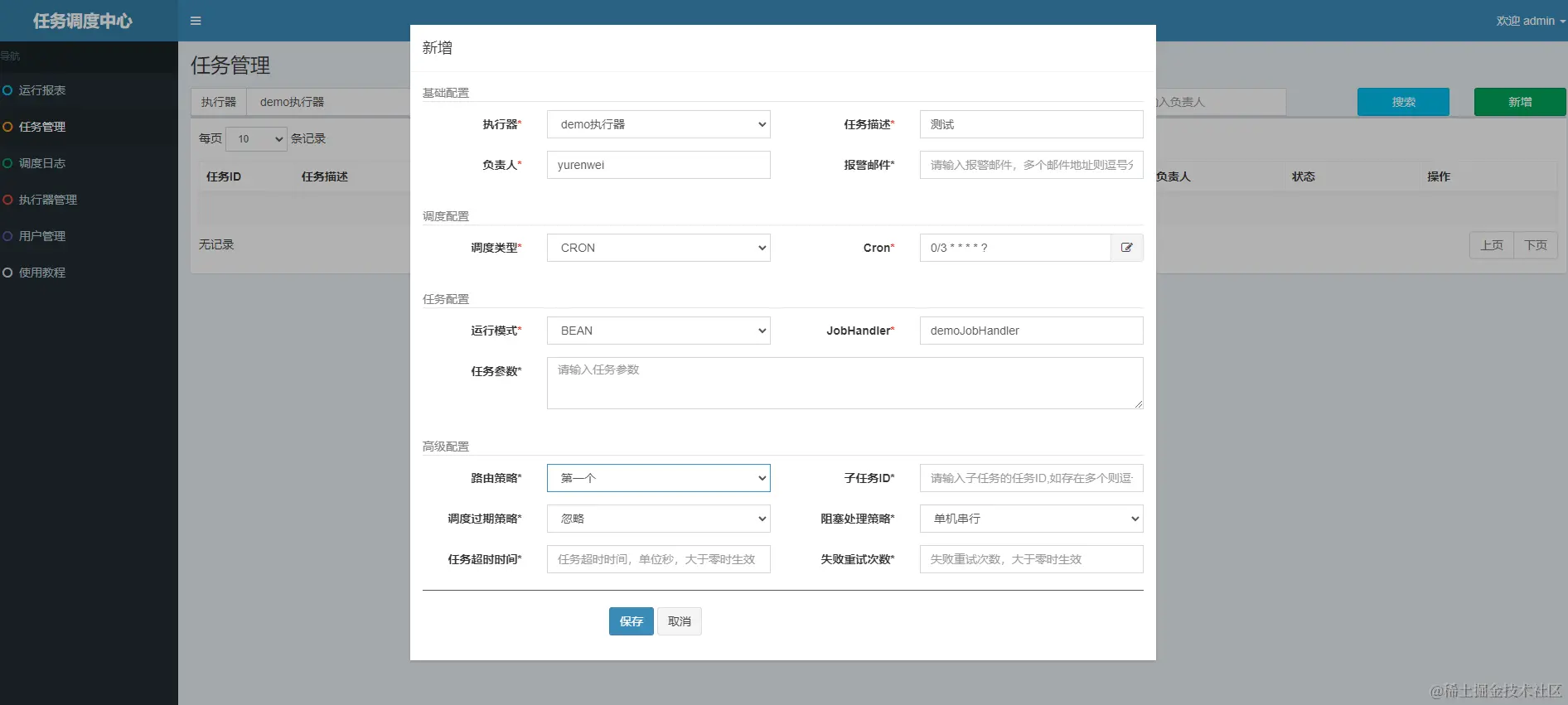The image size is (1568, 705).
Task: Click the 任务ID column header
Action: tap(224, 176)
